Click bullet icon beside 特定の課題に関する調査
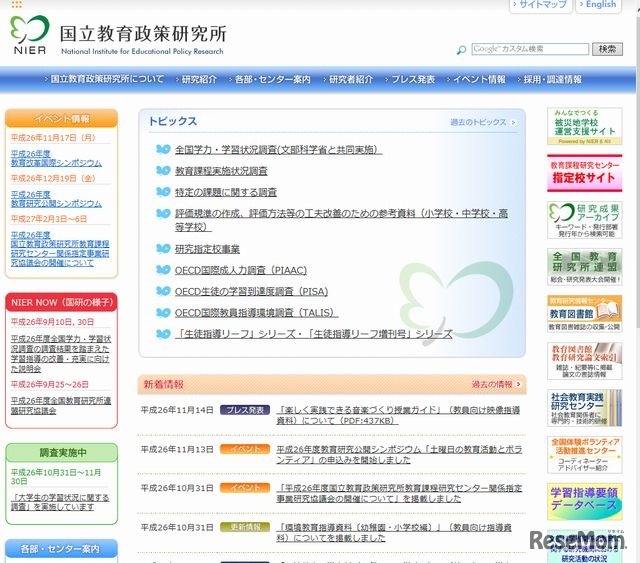Viewport: 640px width, 563px height. [x=163, y=192]
